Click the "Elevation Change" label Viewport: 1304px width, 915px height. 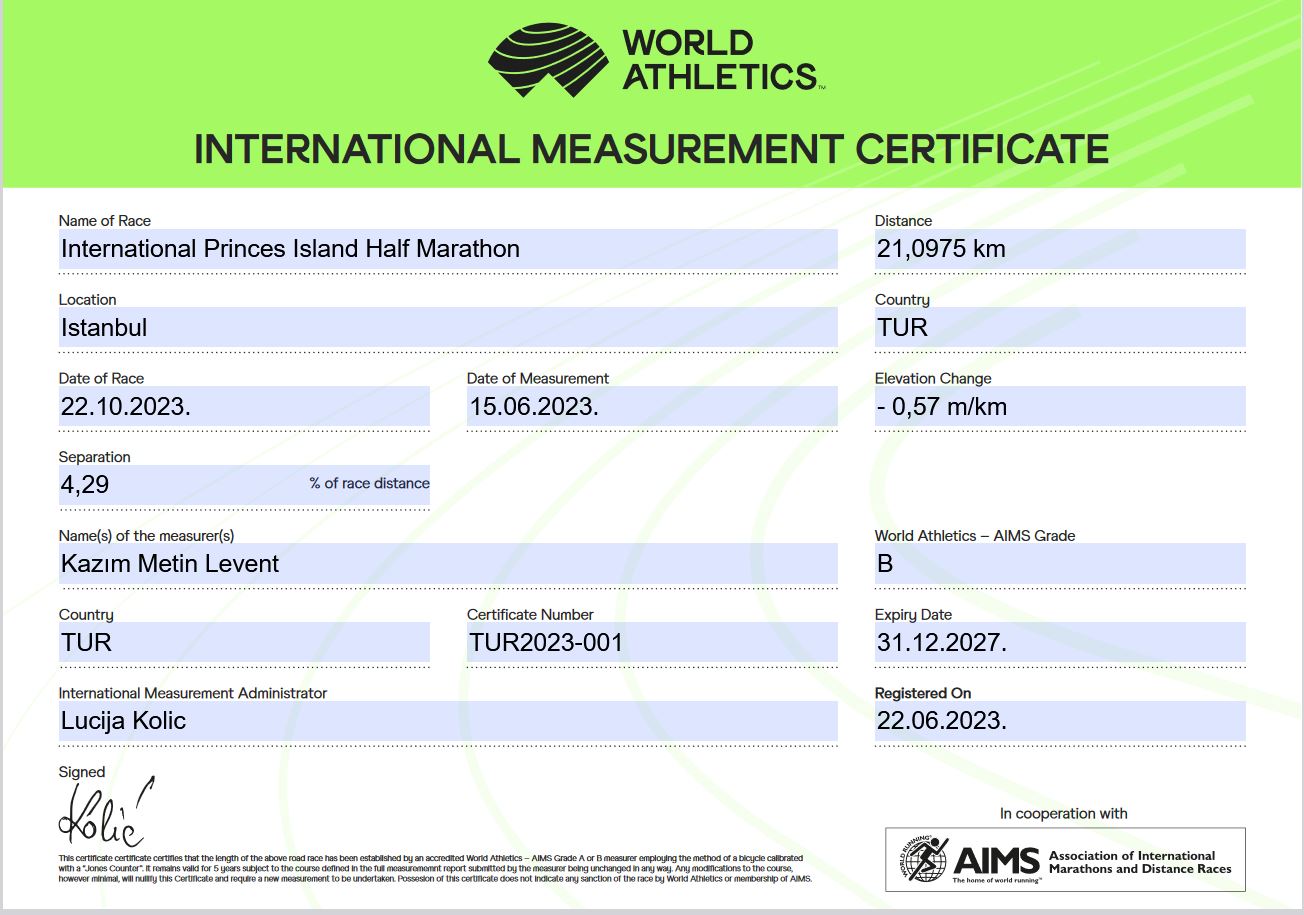(x=933, y=378)
